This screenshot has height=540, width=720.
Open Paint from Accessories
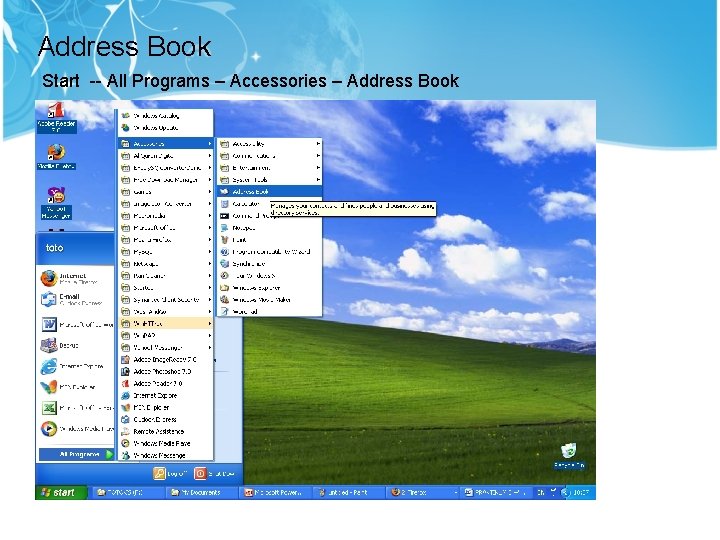pyautogui.click(x=270, y=240)
